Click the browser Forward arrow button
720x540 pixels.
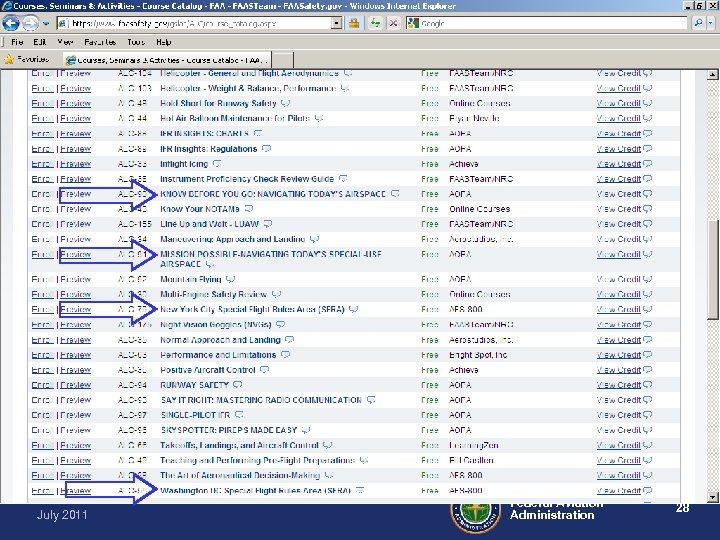[30, 23]
